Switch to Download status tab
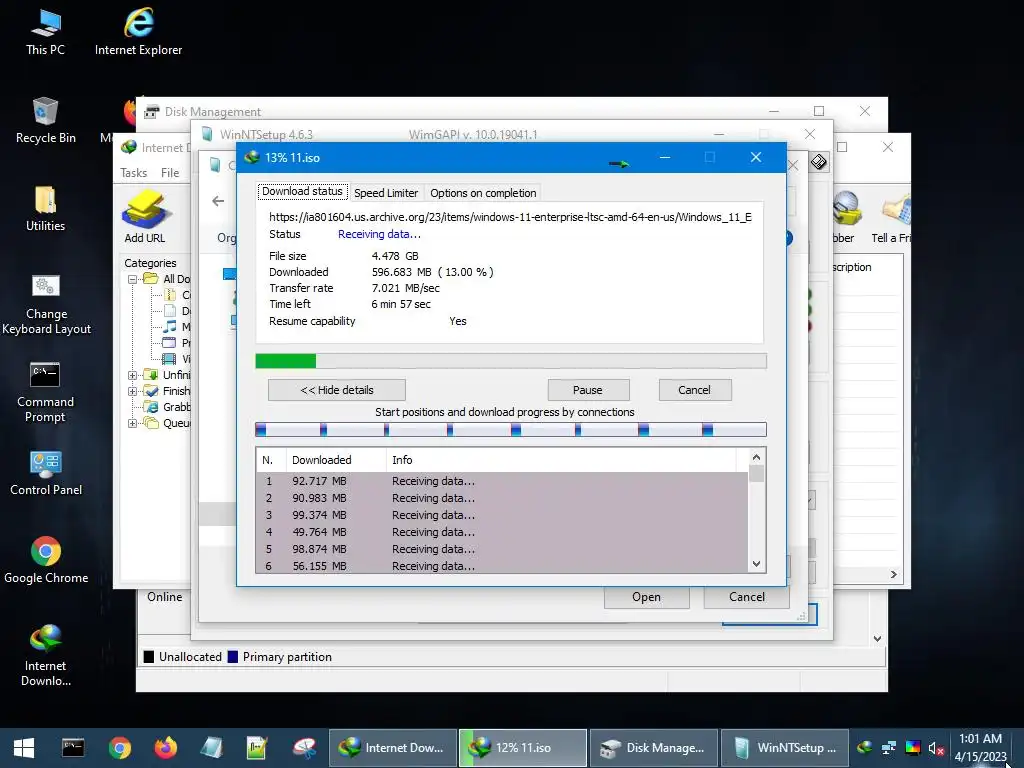The image size is (1024, 768). tap(302, 191)
